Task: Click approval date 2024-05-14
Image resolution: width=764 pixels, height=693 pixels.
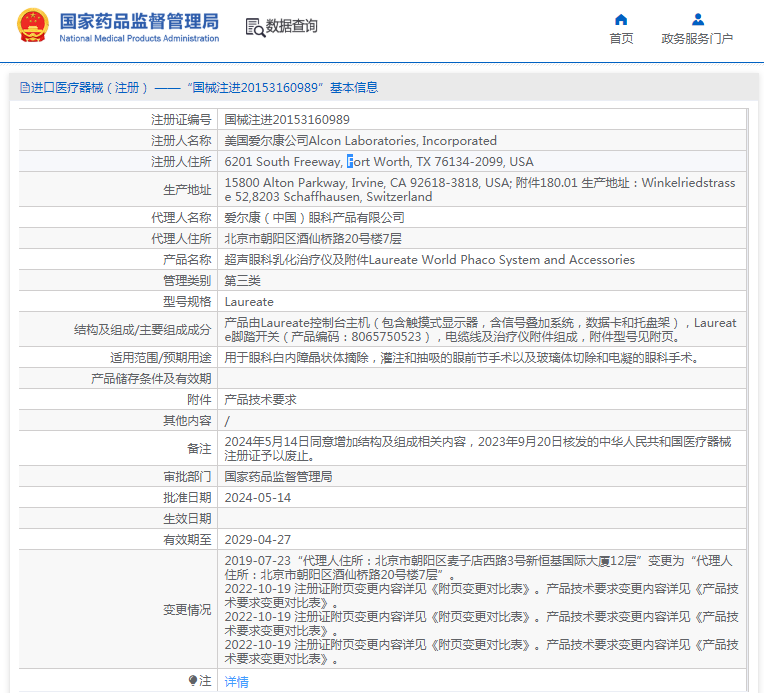Action: pos(258,498)
